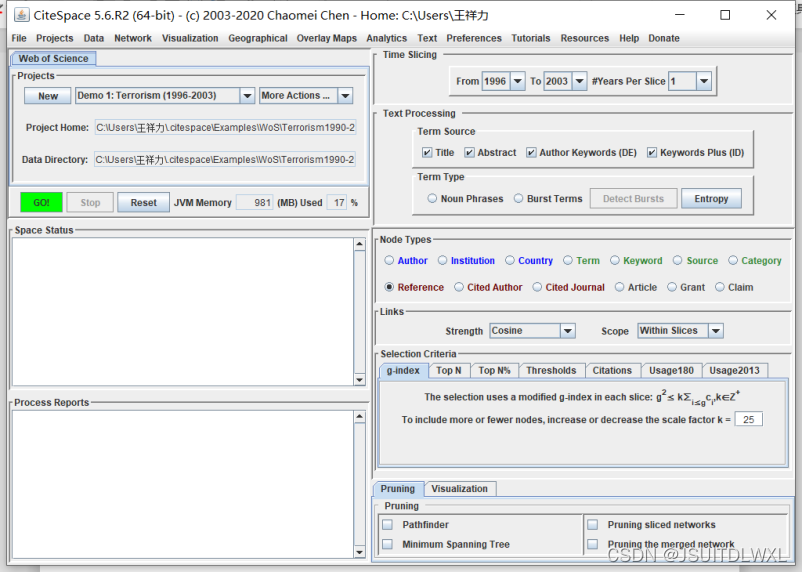Open the File menu
This screenshot has height=572, width=802.
click(19, 38)
